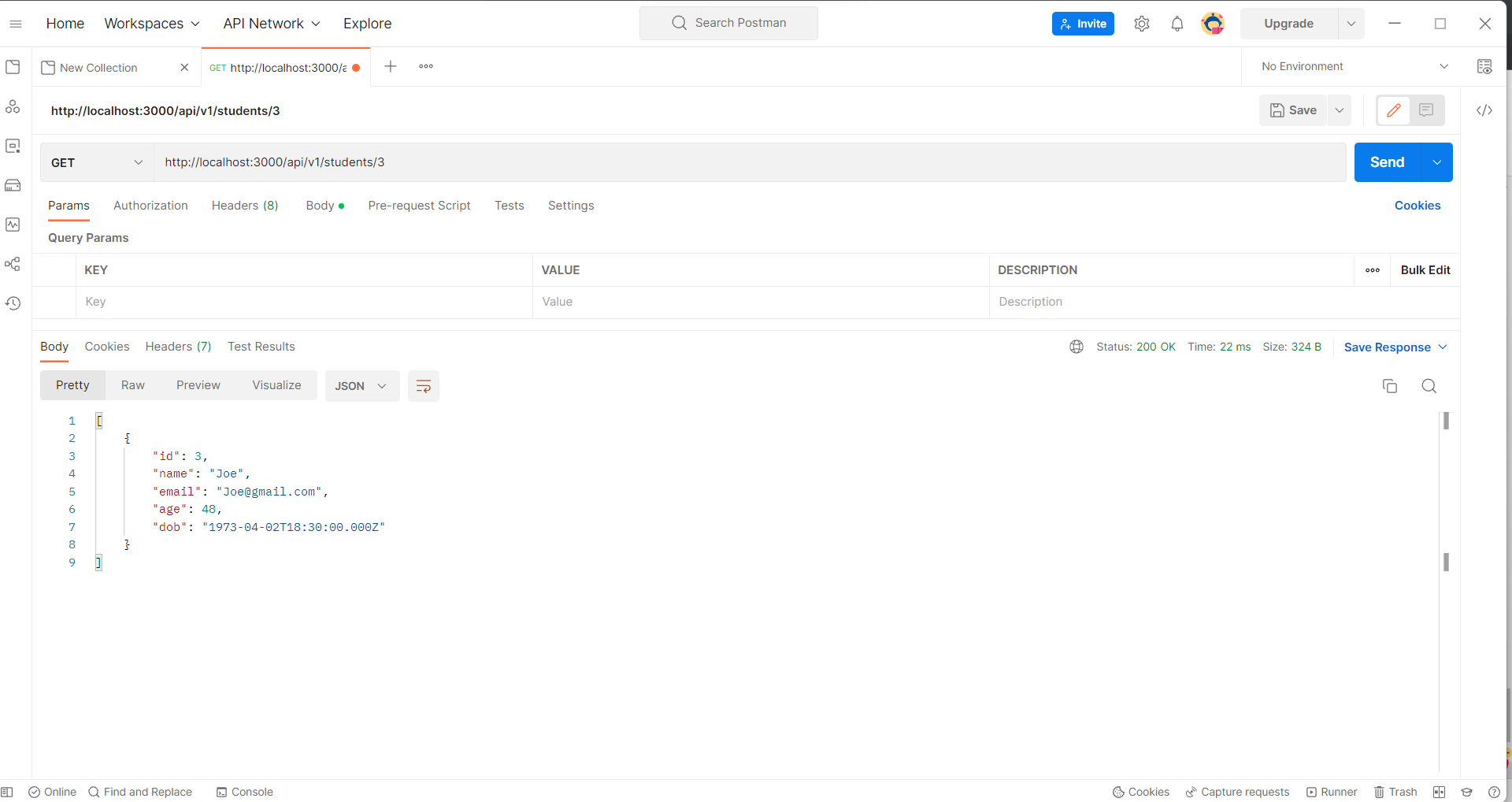This screenshot has height=802, width=1512.
Task: Click the Send button
Action: point(1387,162)
